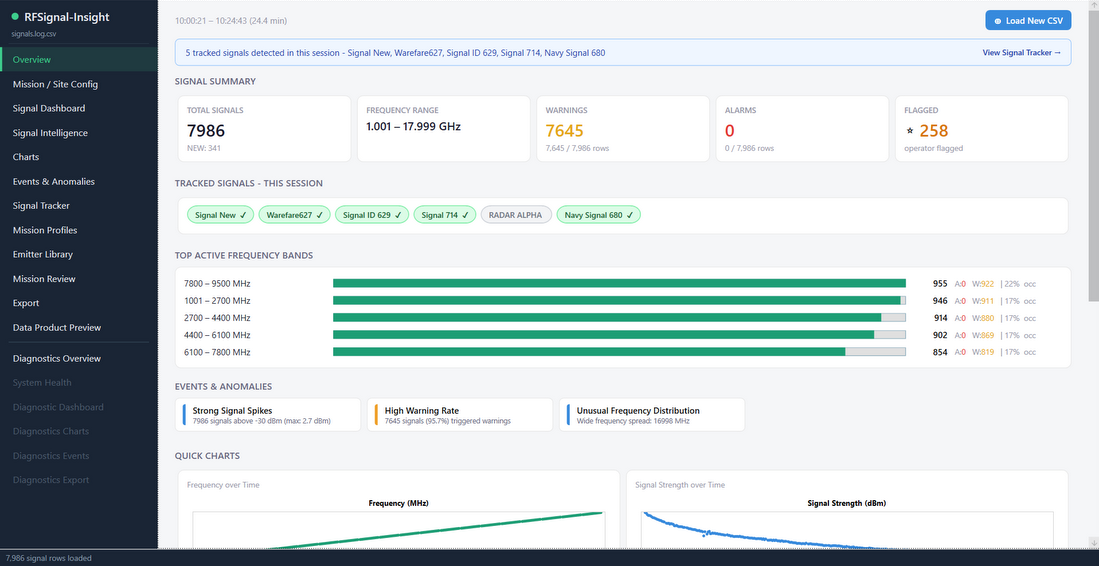The height and width of the screenshot is (566, 1099).
Task: Open Events & Anomalies in sidebar
Action: coord(78,181)
